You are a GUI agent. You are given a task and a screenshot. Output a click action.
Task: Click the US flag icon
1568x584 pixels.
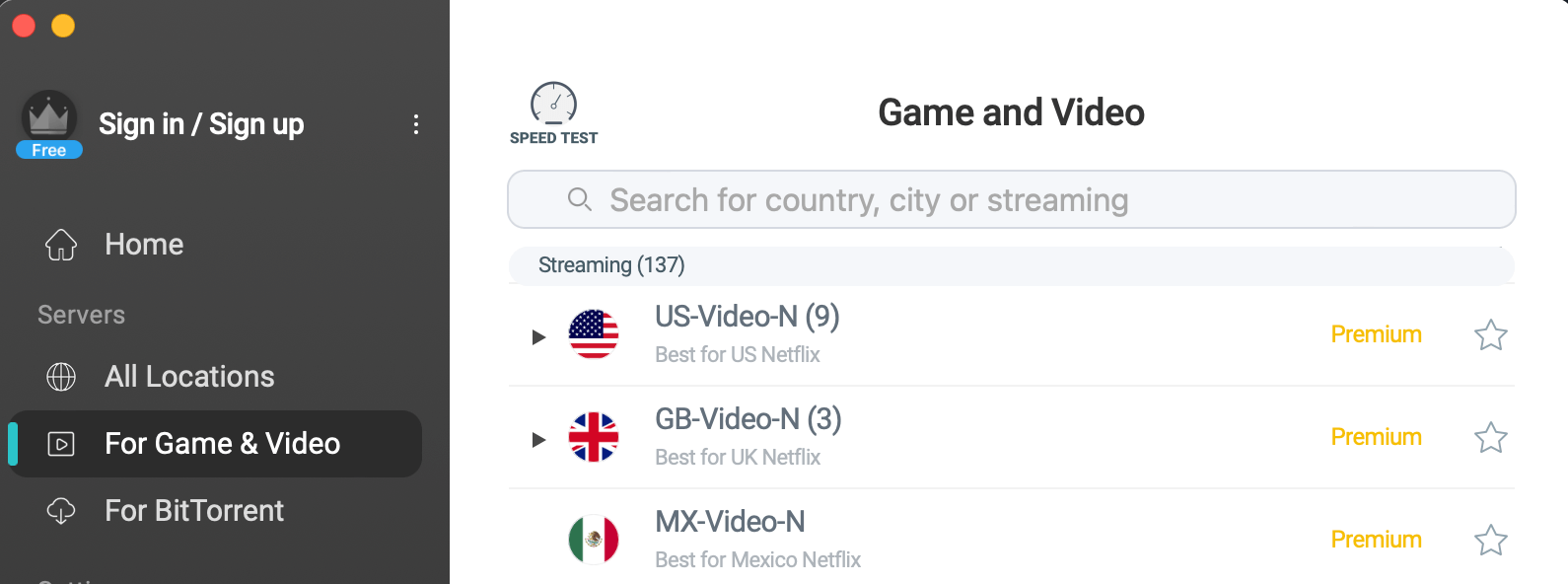[x=594, y=334]
